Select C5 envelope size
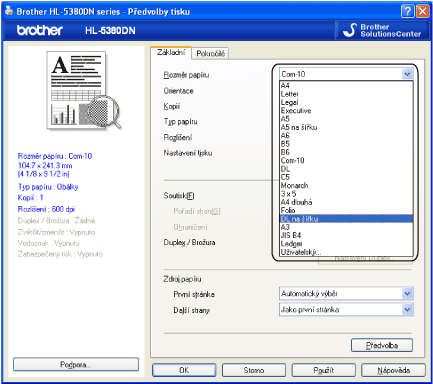433x384 pixels. pyautogui.click(x=346, y=177)
